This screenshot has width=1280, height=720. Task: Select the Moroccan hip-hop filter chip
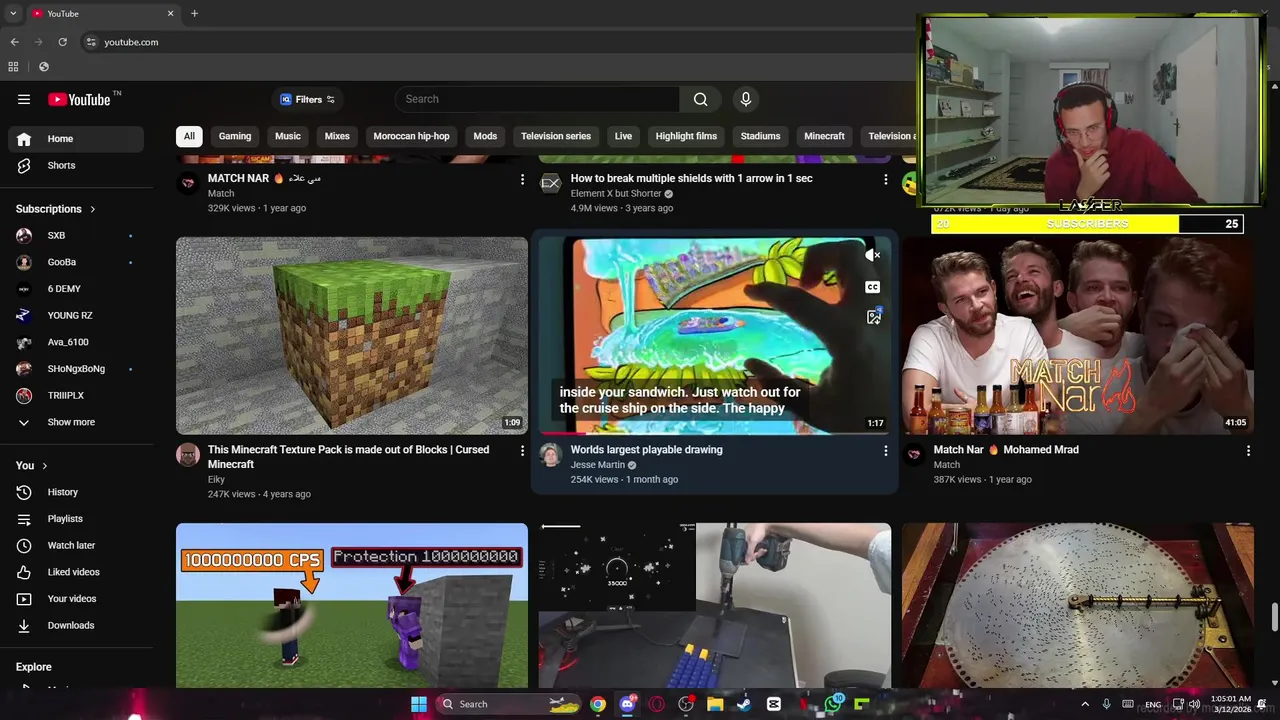411,136
